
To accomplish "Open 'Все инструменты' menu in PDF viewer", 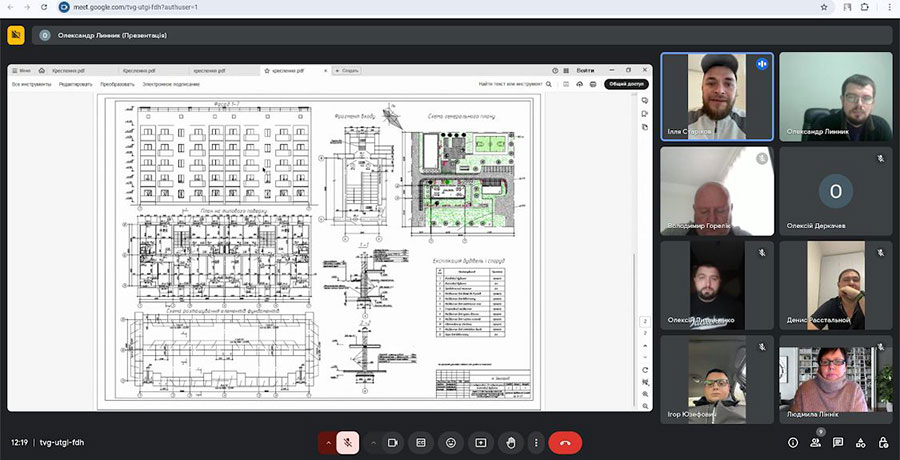I will 30,84.
